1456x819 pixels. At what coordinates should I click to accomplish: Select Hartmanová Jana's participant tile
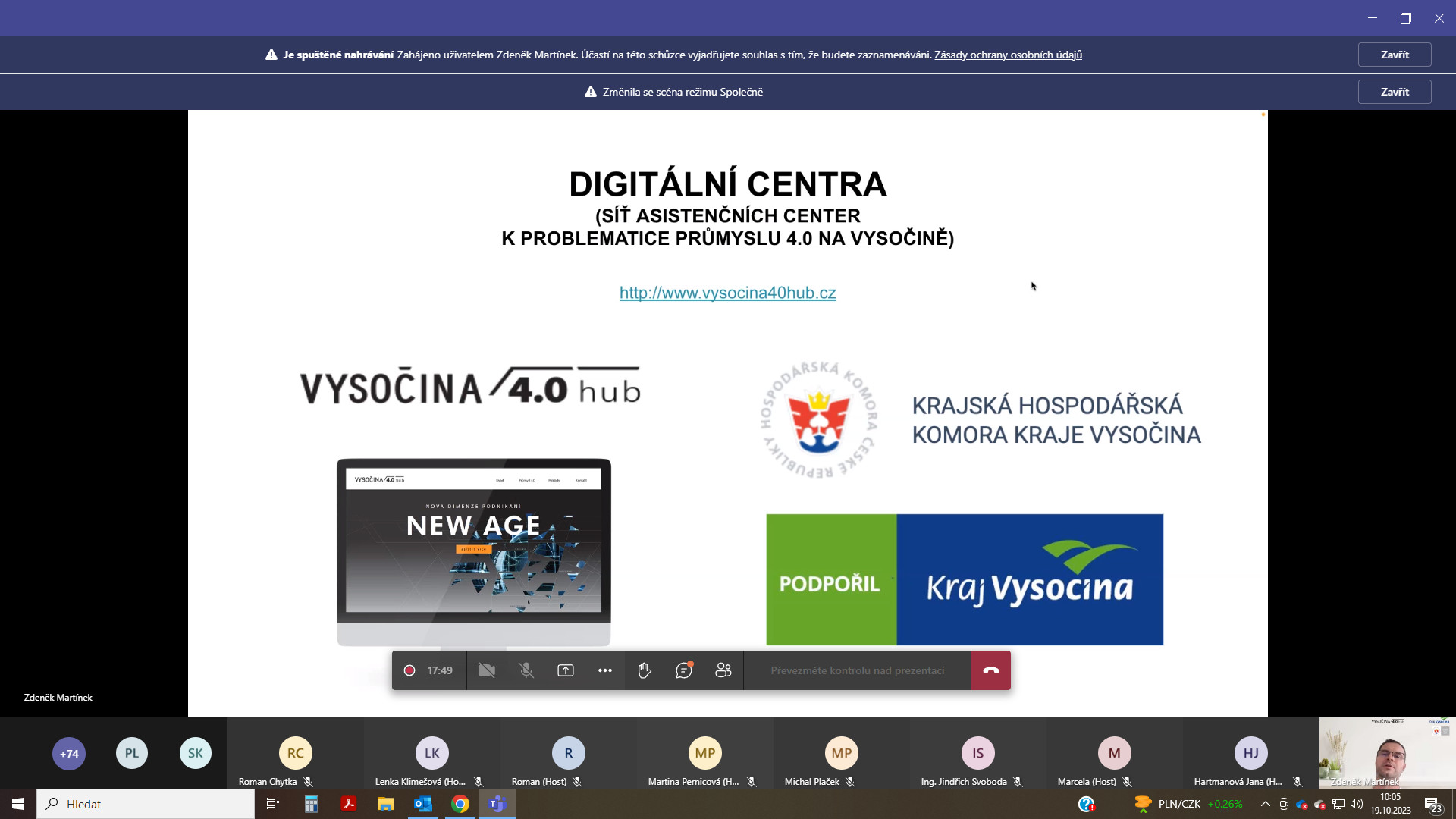[x=1251, y=754]
